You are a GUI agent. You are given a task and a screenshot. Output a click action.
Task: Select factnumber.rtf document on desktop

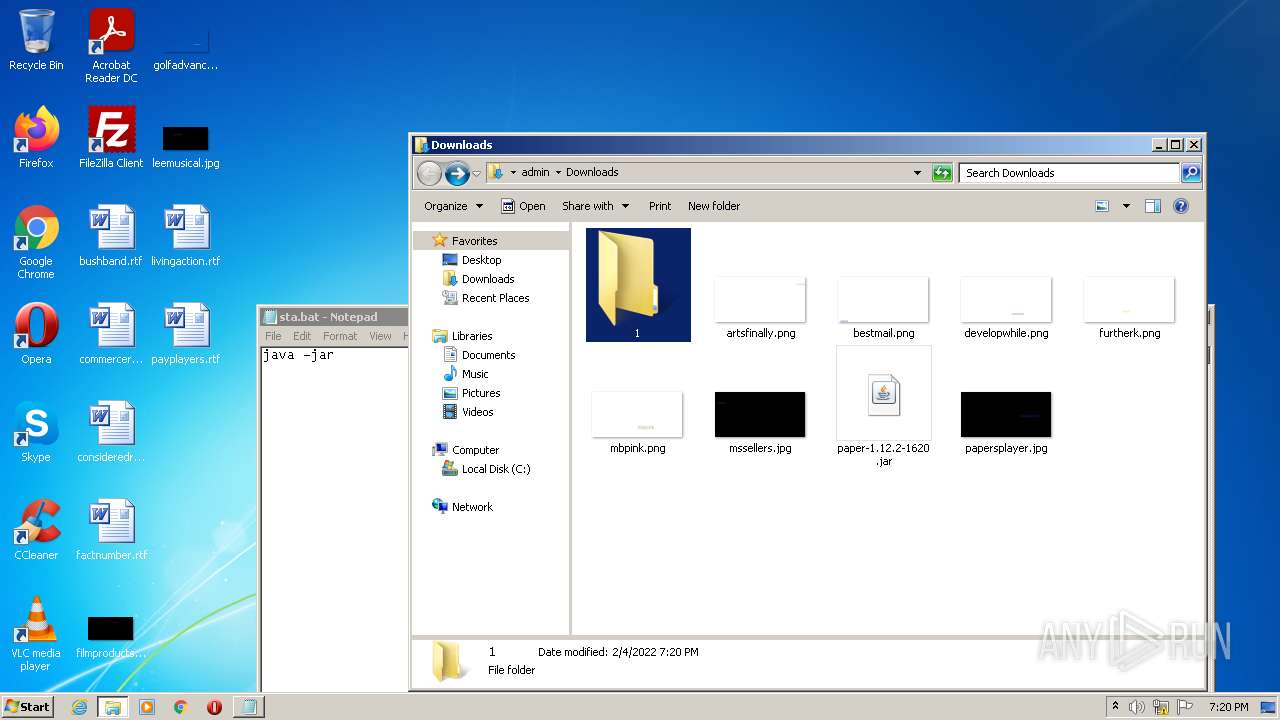coord(111,530)
